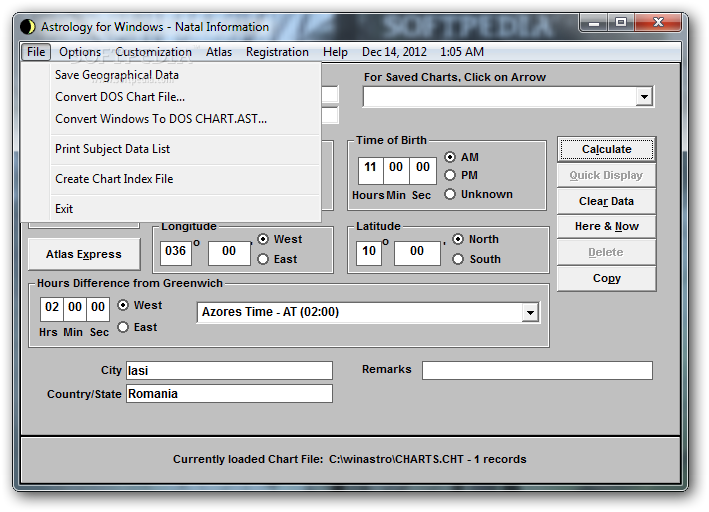
Task: Minimize the Astrology for Windows window
Action: point(594,23)
